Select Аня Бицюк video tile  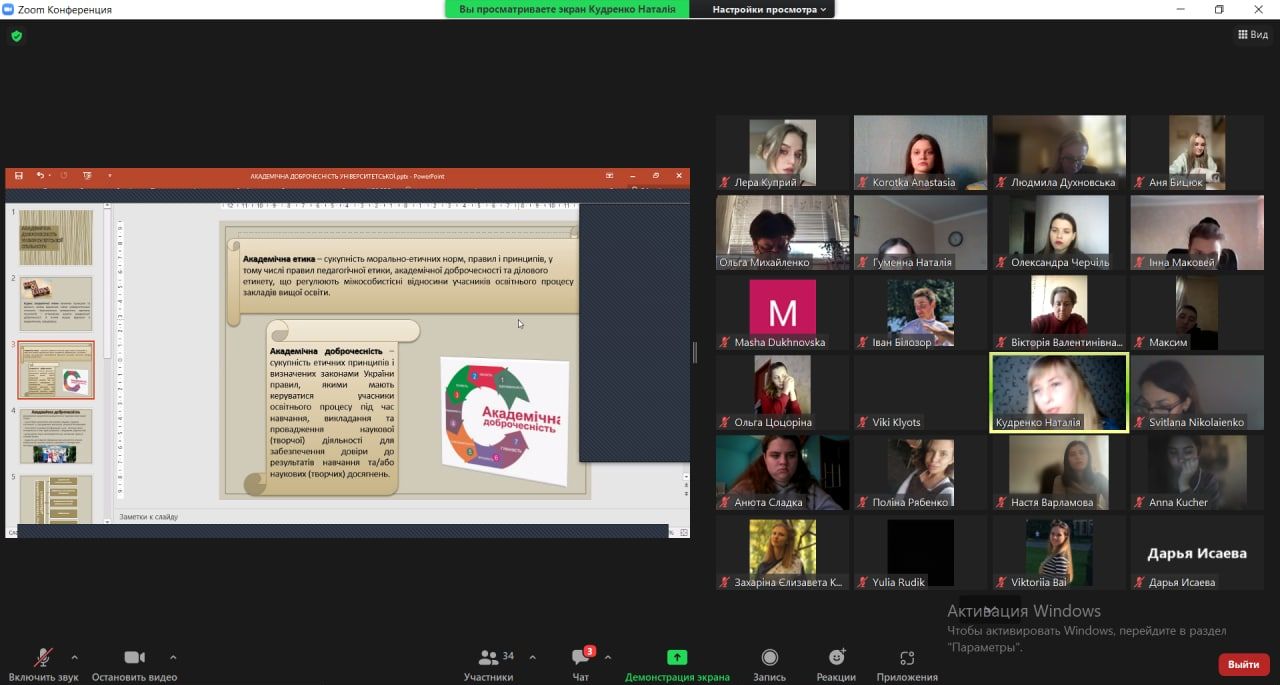(1197, 152)
